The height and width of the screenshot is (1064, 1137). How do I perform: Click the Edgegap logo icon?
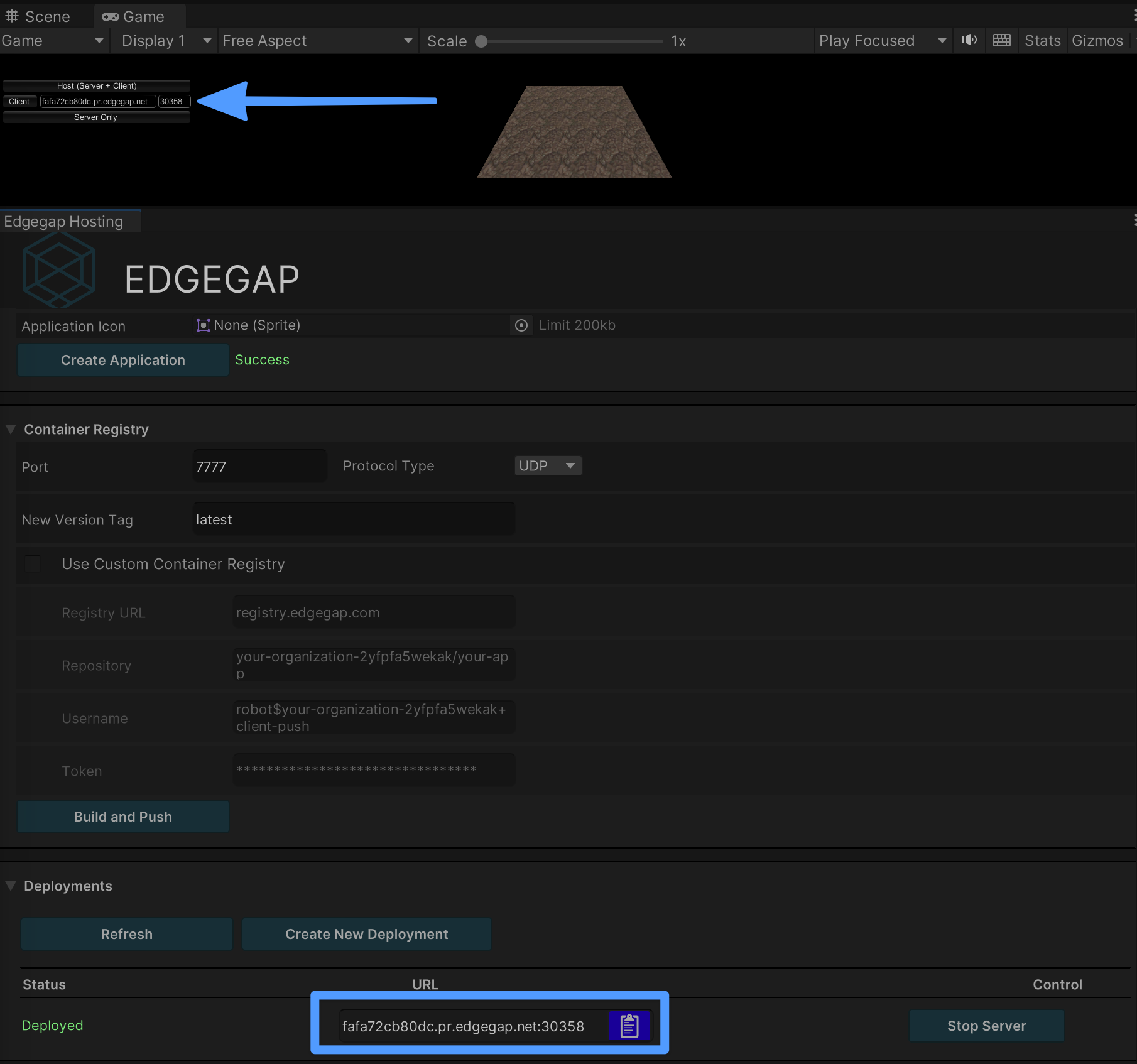tap(59, 271)
